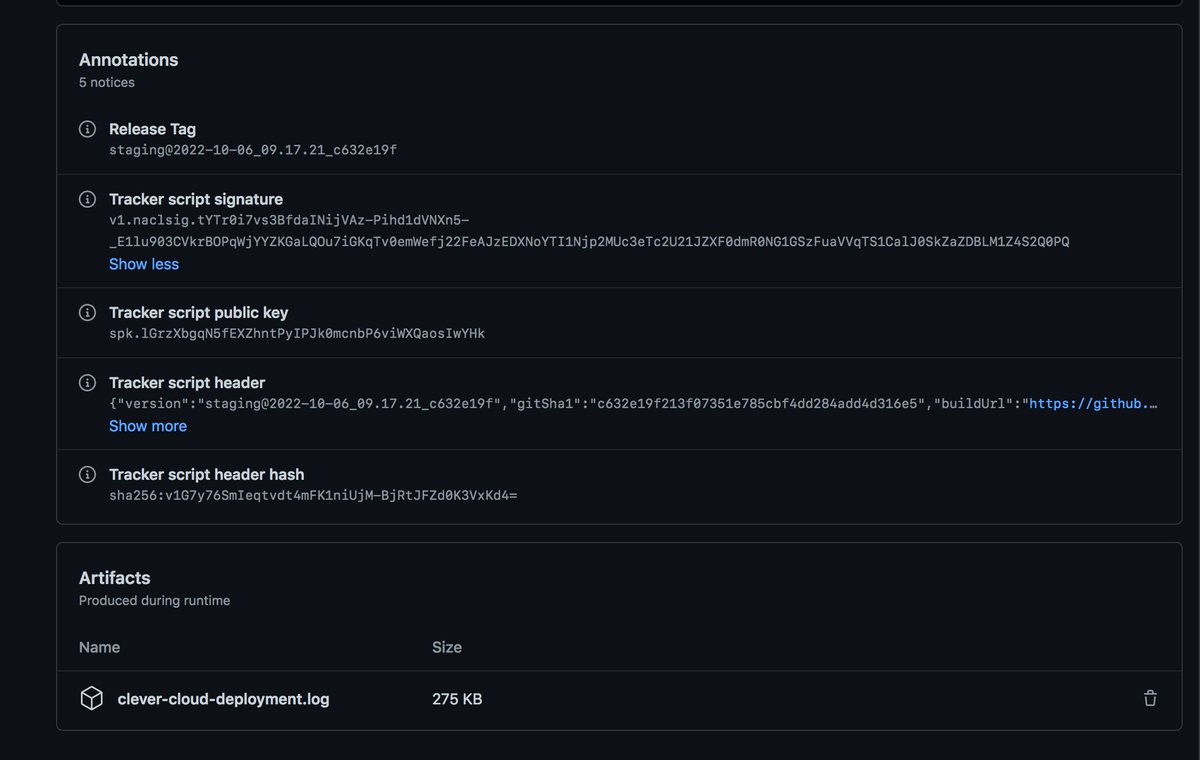Click info icon beside Tracker script signature
The height and width of the screenshot is (760, 1200).
[x=88, y=199]
